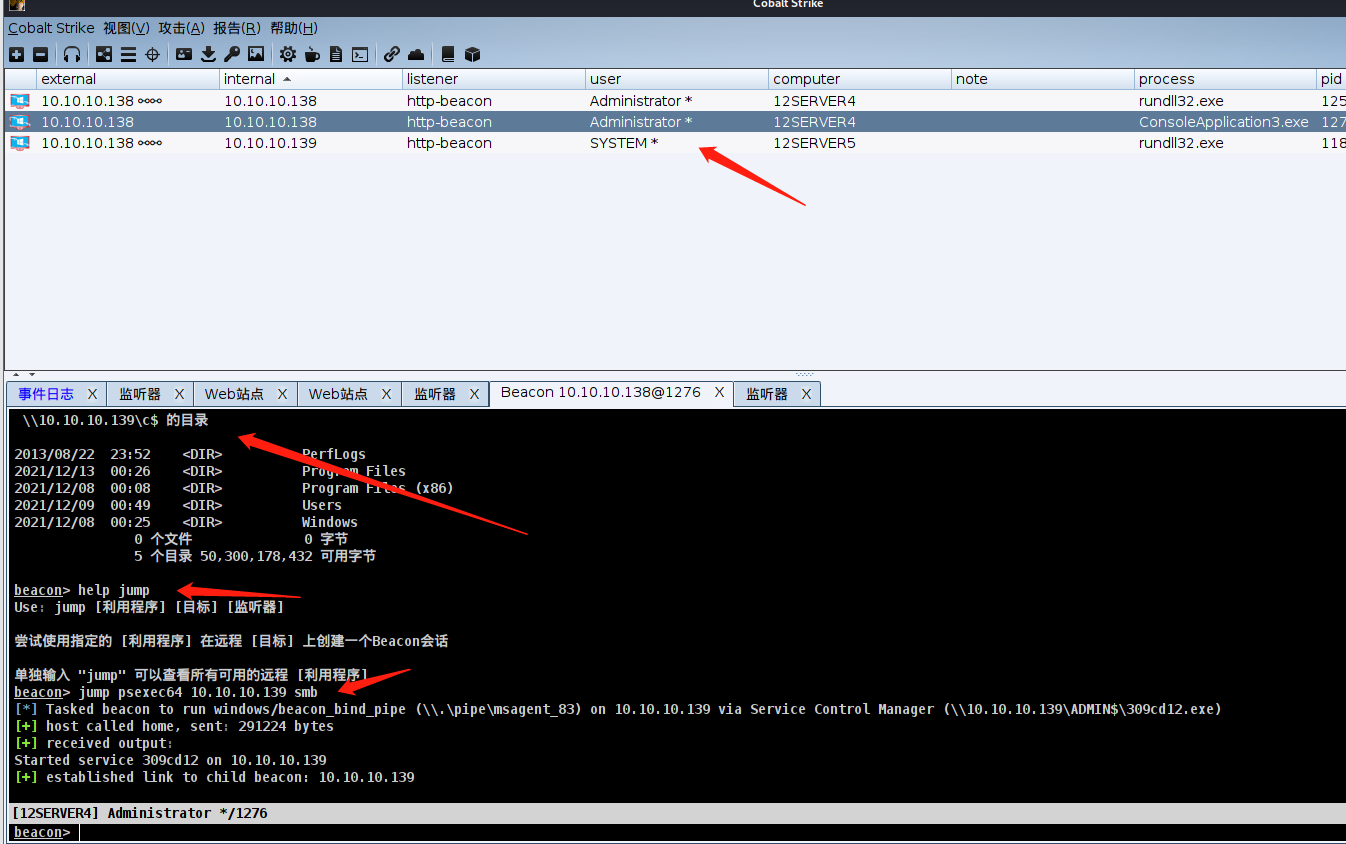
Task: Open the 攻击(A) menu
Action: pos(181,28)
